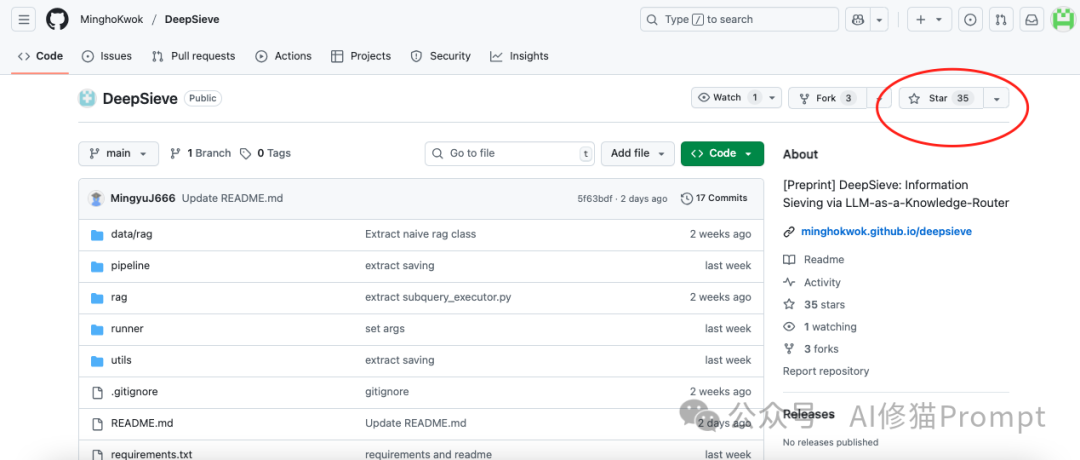Open the user avatar menu
The image size is (1080, 460).
[x=1063, y=19]
